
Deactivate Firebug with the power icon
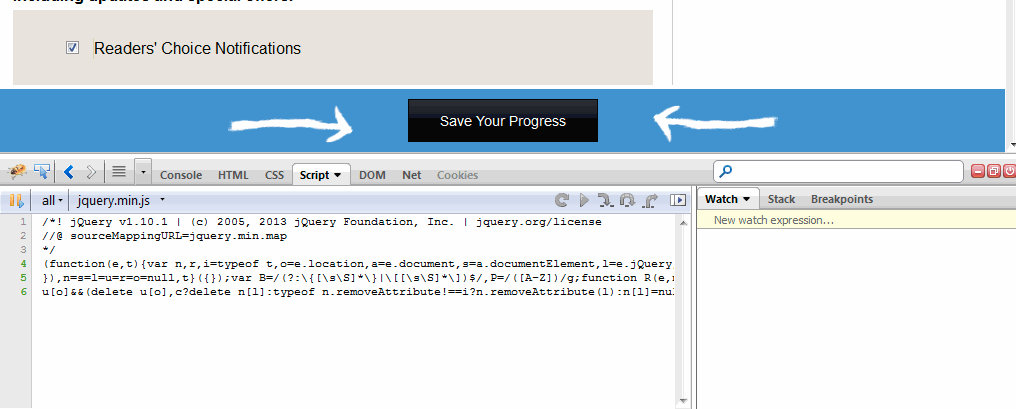click(1009, 171)
